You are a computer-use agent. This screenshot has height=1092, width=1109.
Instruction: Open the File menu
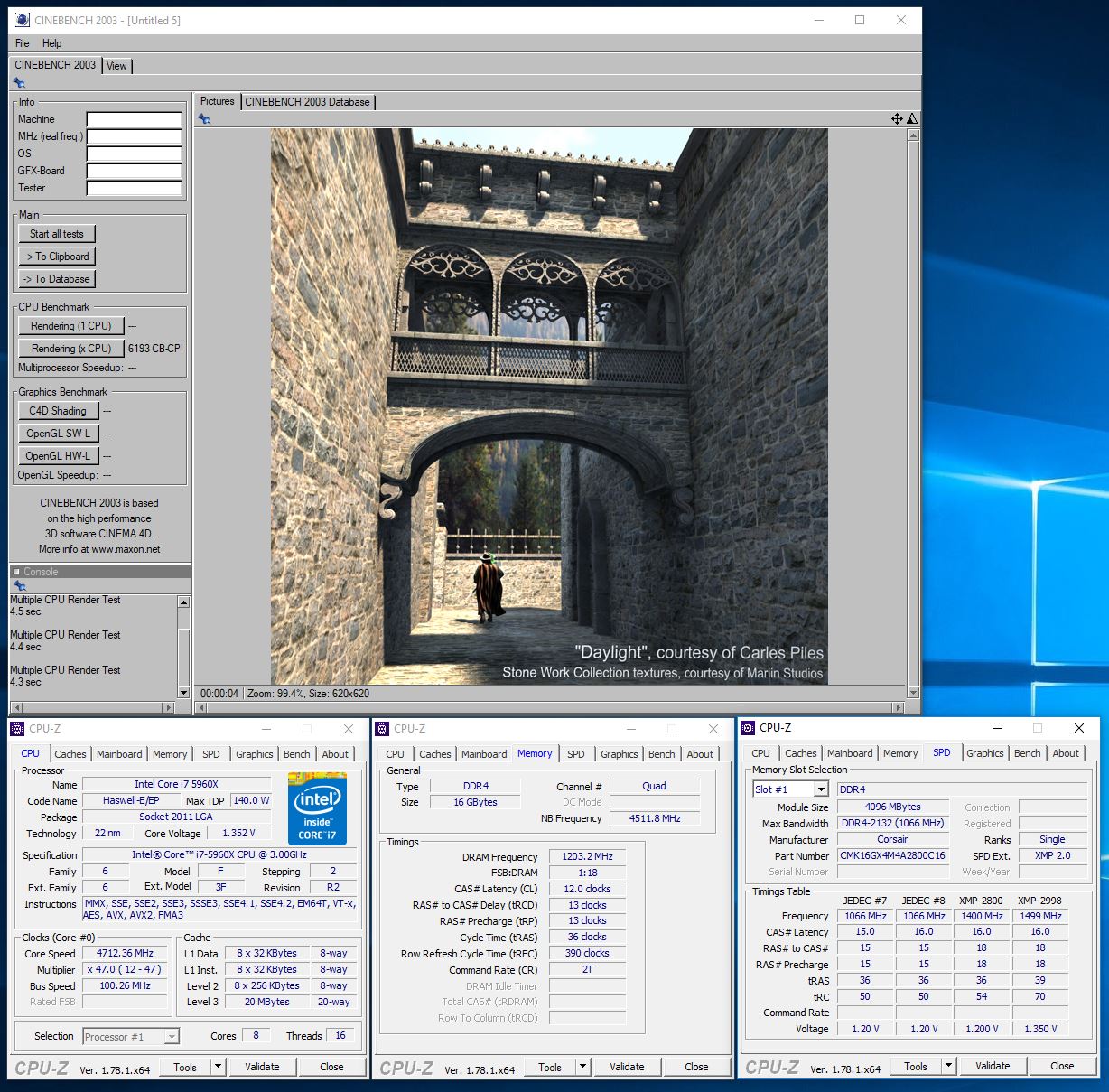click(23, 43)
